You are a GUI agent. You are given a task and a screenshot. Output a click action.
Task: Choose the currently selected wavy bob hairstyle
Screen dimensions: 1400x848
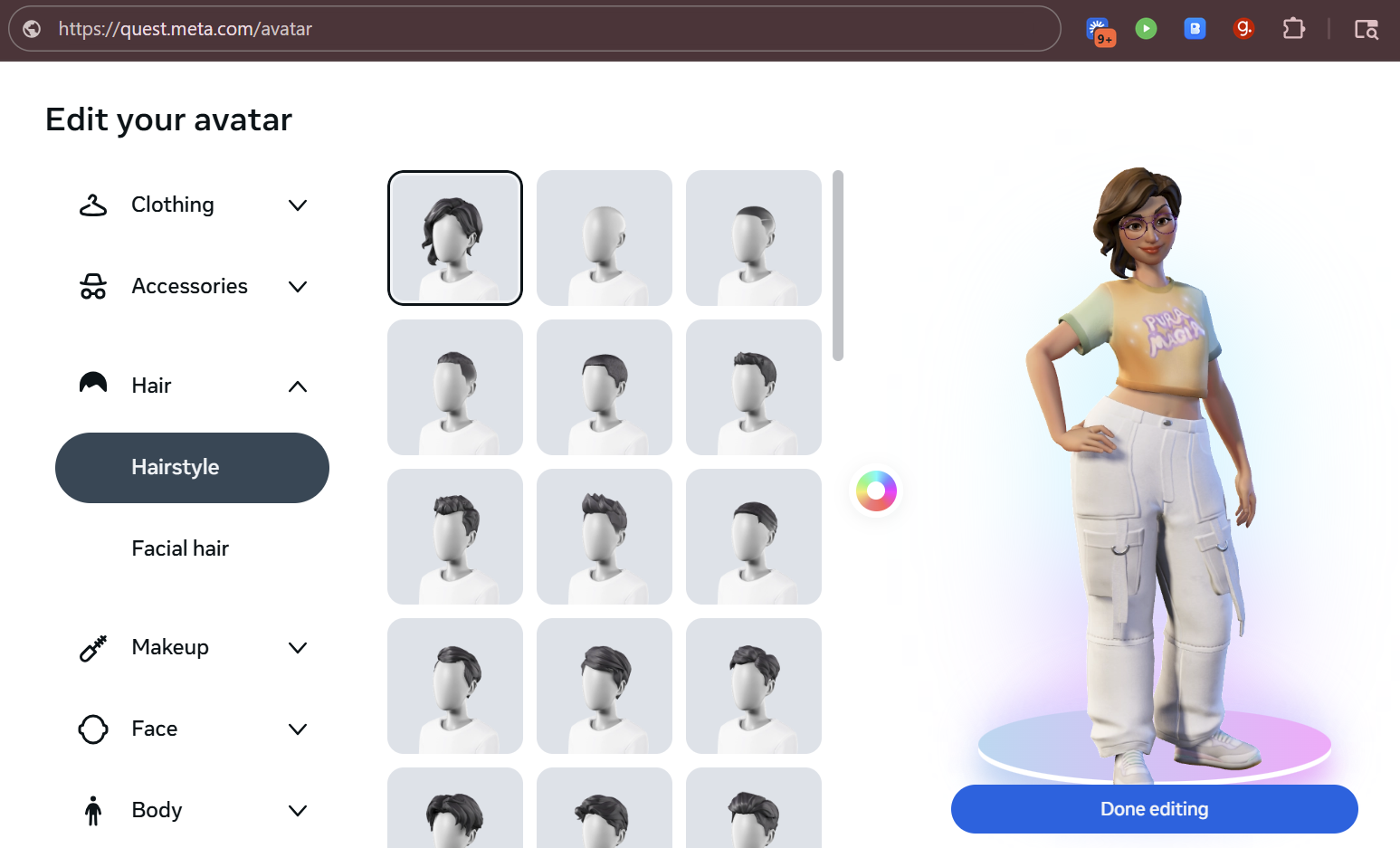pyautogui.click(x=455, y=238)
